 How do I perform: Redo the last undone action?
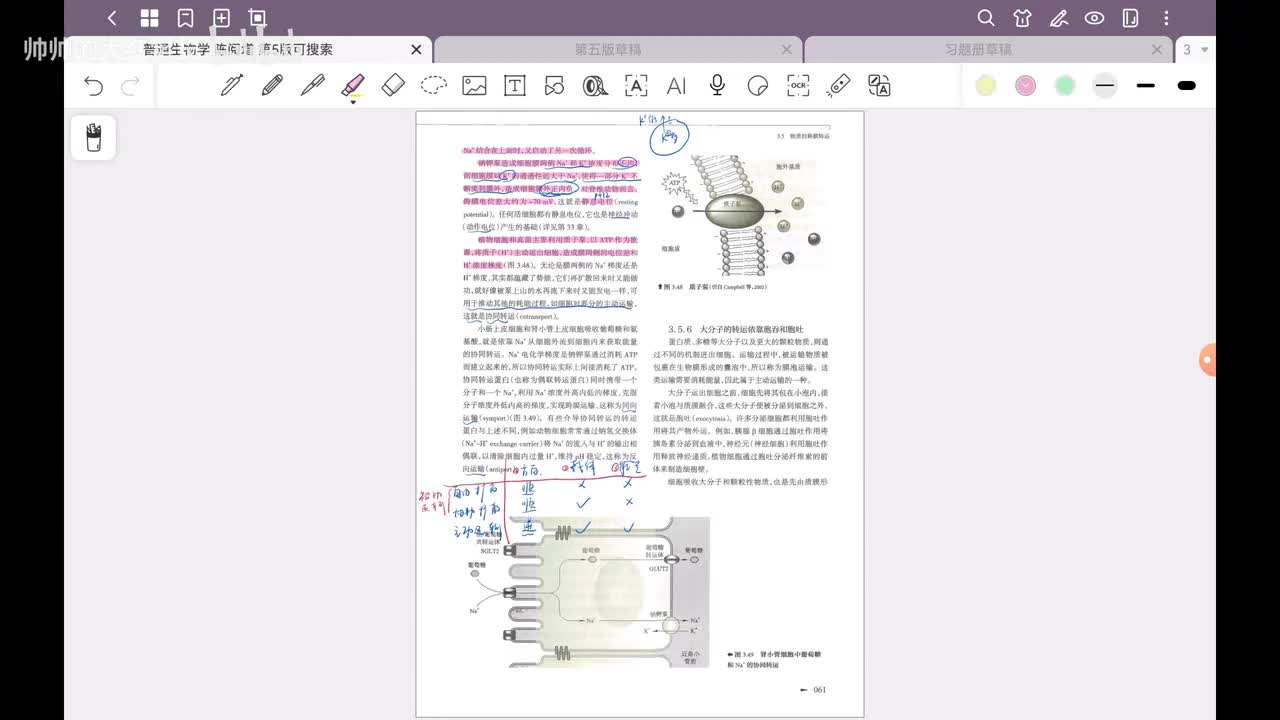(130, 86)
